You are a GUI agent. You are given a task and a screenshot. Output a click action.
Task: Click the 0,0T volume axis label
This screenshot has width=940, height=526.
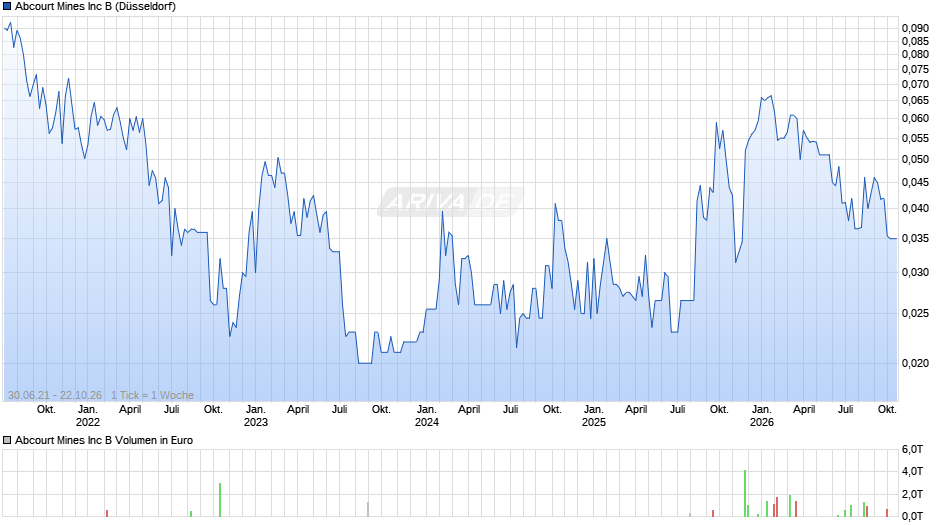point(912,516)
